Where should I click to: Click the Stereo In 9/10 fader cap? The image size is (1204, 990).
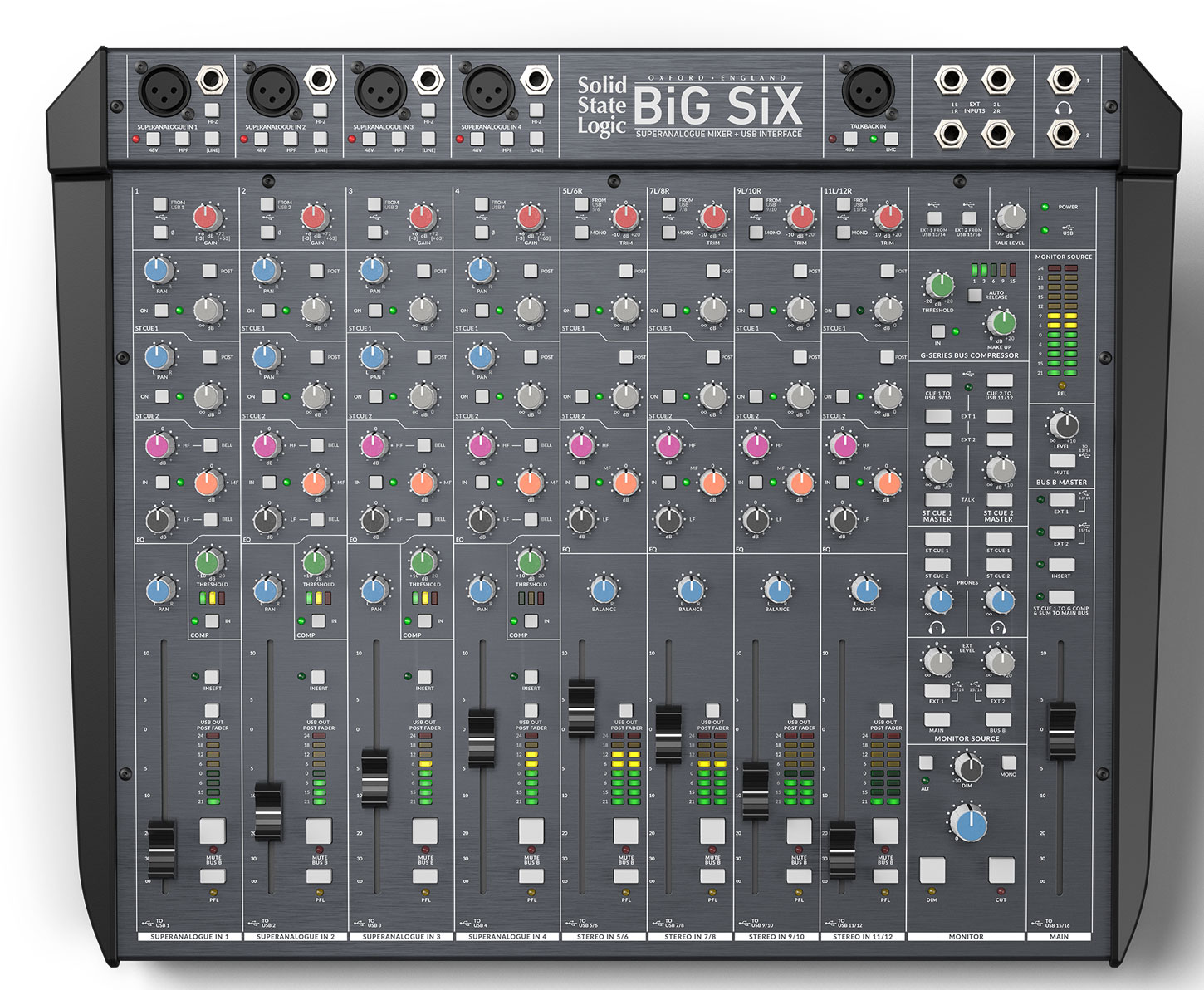pyautogui.click(x=756, y=792)
